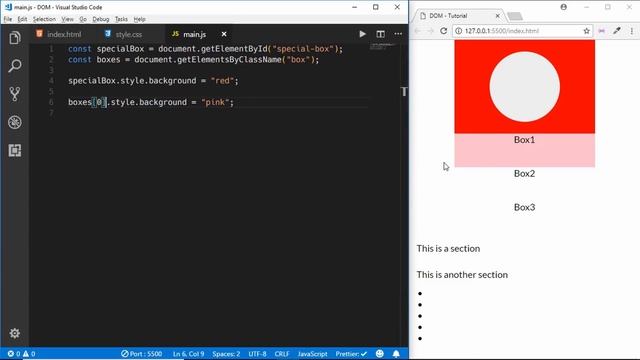Image resolution: width=640 pixels, height=360 pixels.
Task: Open the Search view in activity bar
Action: tap(15, 66)
